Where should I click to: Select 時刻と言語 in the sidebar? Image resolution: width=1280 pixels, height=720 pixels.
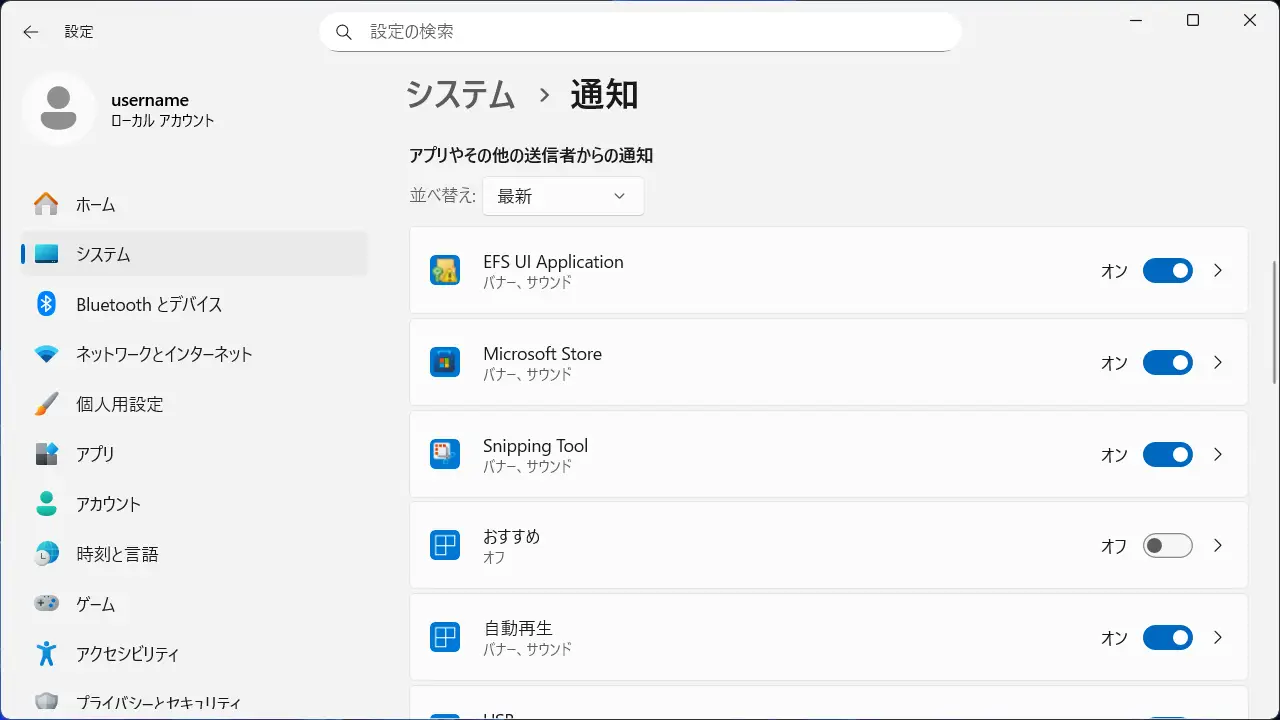[x=117, y=554]
